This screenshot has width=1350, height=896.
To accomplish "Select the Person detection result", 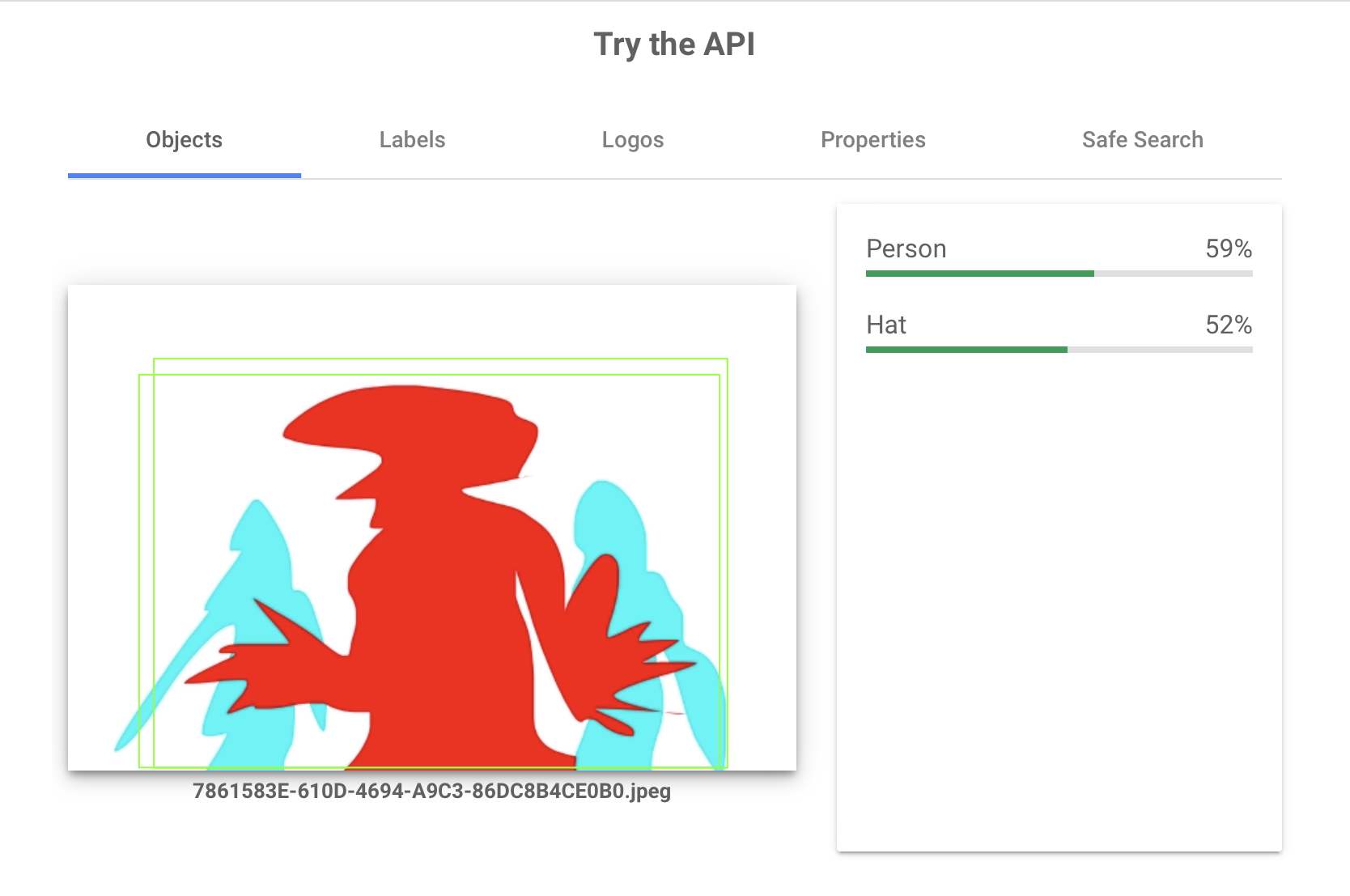I will pos(1059,255).
